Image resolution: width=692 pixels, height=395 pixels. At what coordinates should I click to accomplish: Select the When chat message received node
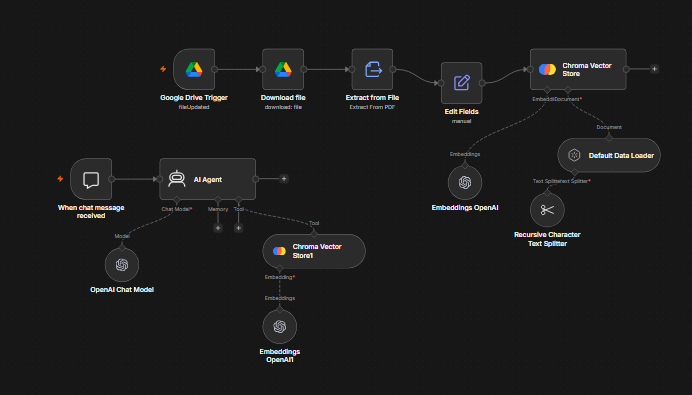point(91,179)
